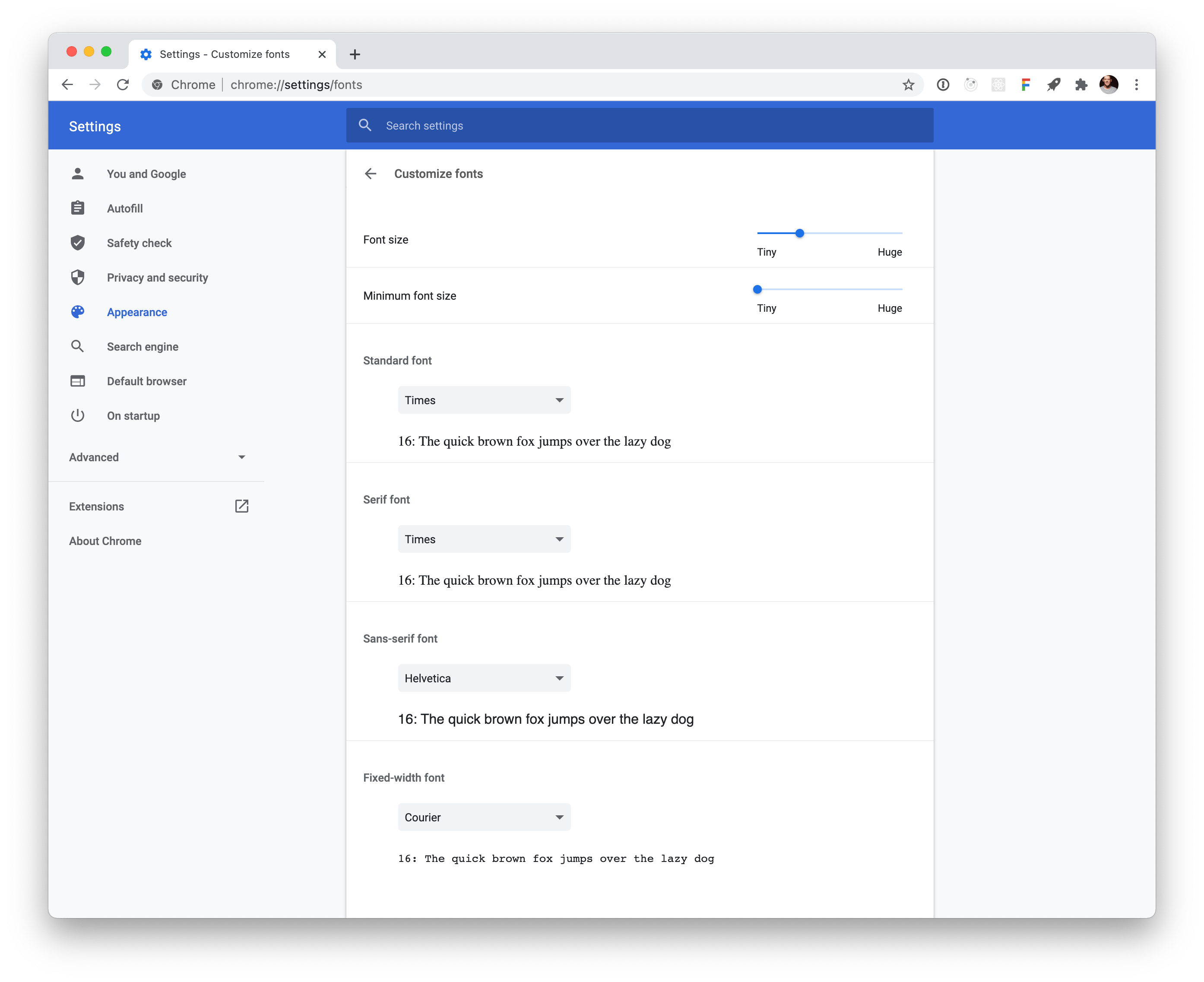
Task: Click the rocket extension icon
Action: tap(1053, 85)
